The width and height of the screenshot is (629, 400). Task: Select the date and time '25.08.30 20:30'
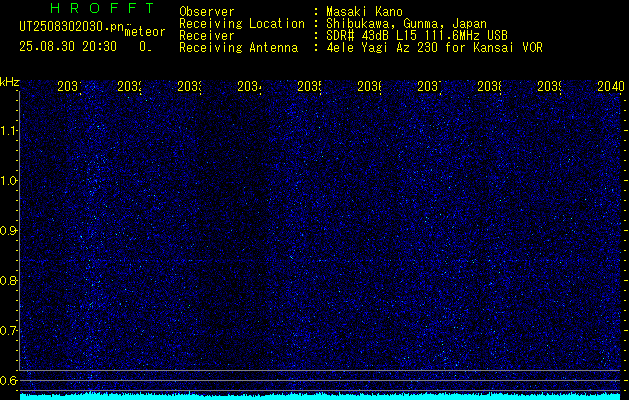[68, 47]
